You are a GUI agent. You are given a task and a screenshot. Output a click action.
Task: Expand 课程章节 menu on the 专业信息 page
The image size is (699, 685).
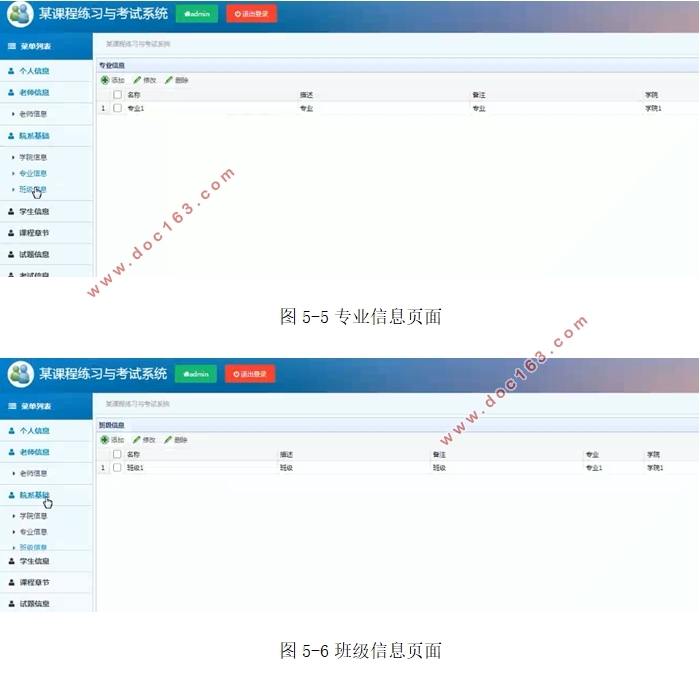[x=46, y=233]
